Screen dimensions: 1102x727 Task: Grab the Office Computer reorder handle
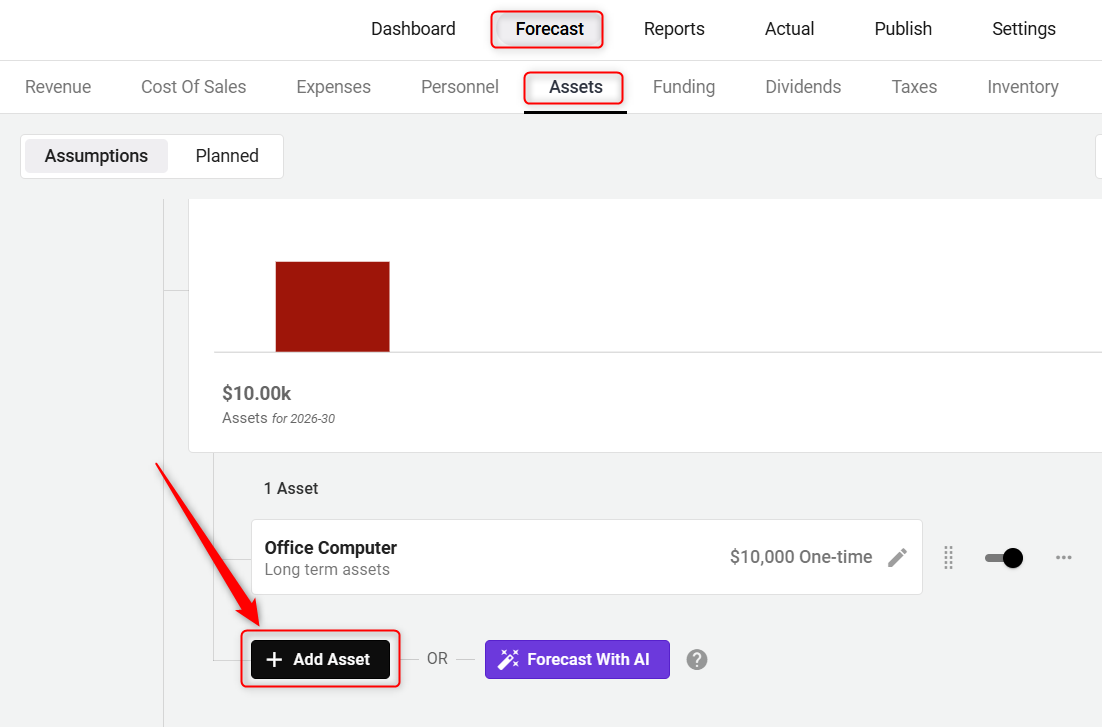[x=948, y=558]
